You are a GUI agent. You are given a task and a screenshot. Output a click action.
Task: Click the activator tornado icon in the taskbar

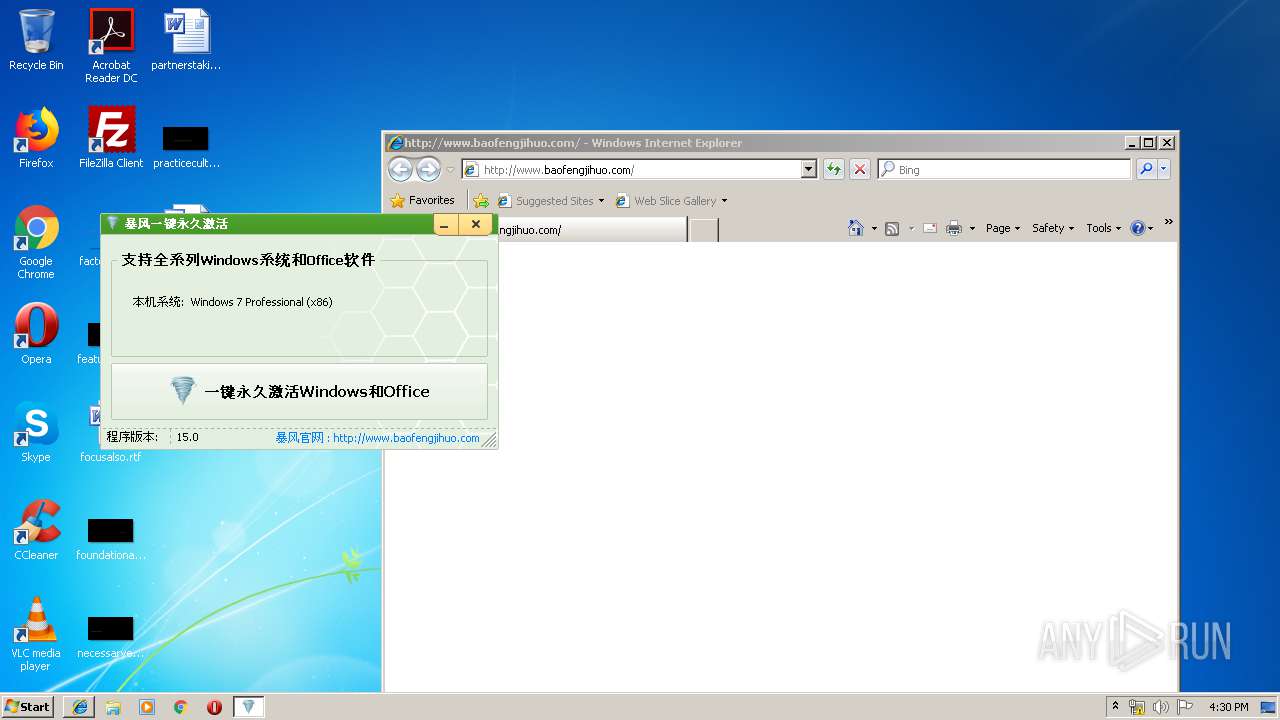tap(249, 707)
